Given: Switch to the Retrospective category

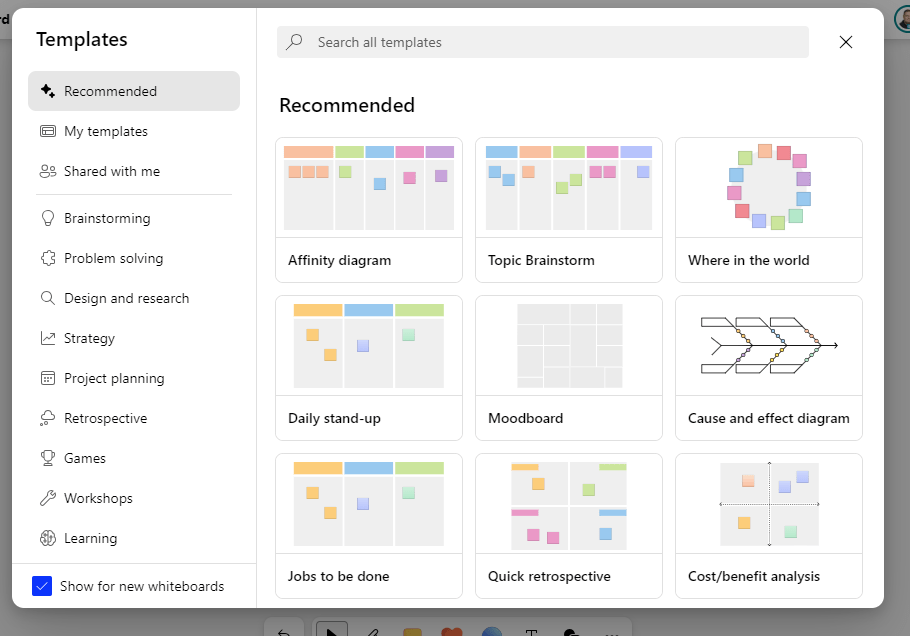Looking at the screenshot, I should (105, 418).
